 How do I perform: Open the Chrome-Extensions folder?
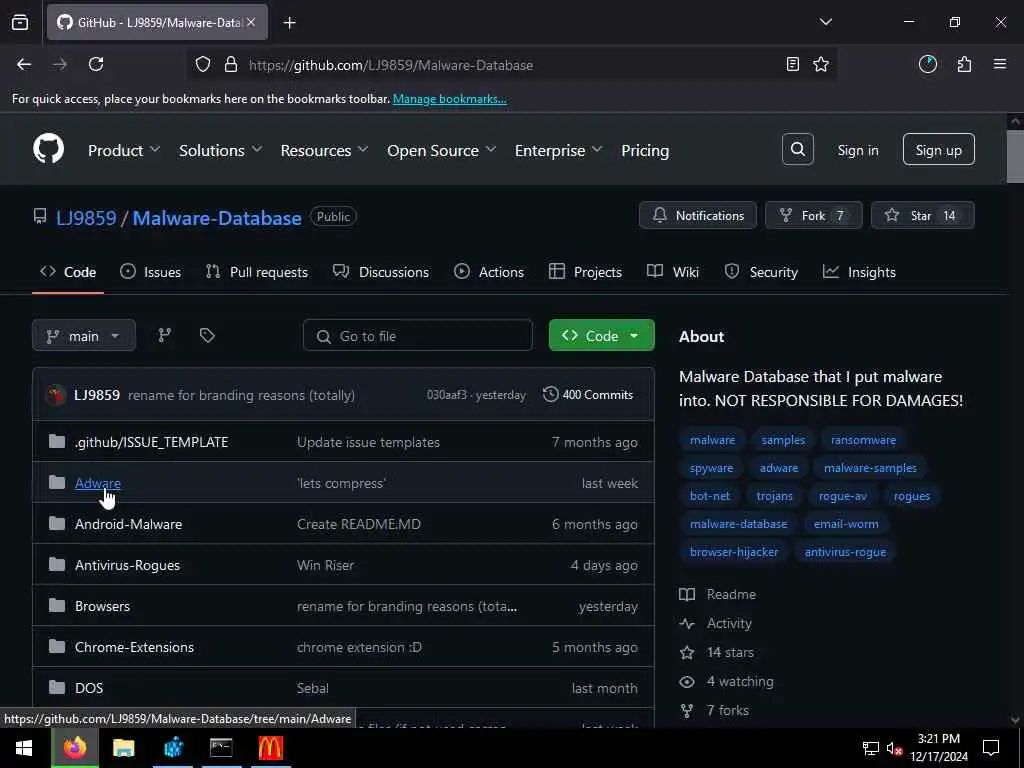(x=135, y=647)
